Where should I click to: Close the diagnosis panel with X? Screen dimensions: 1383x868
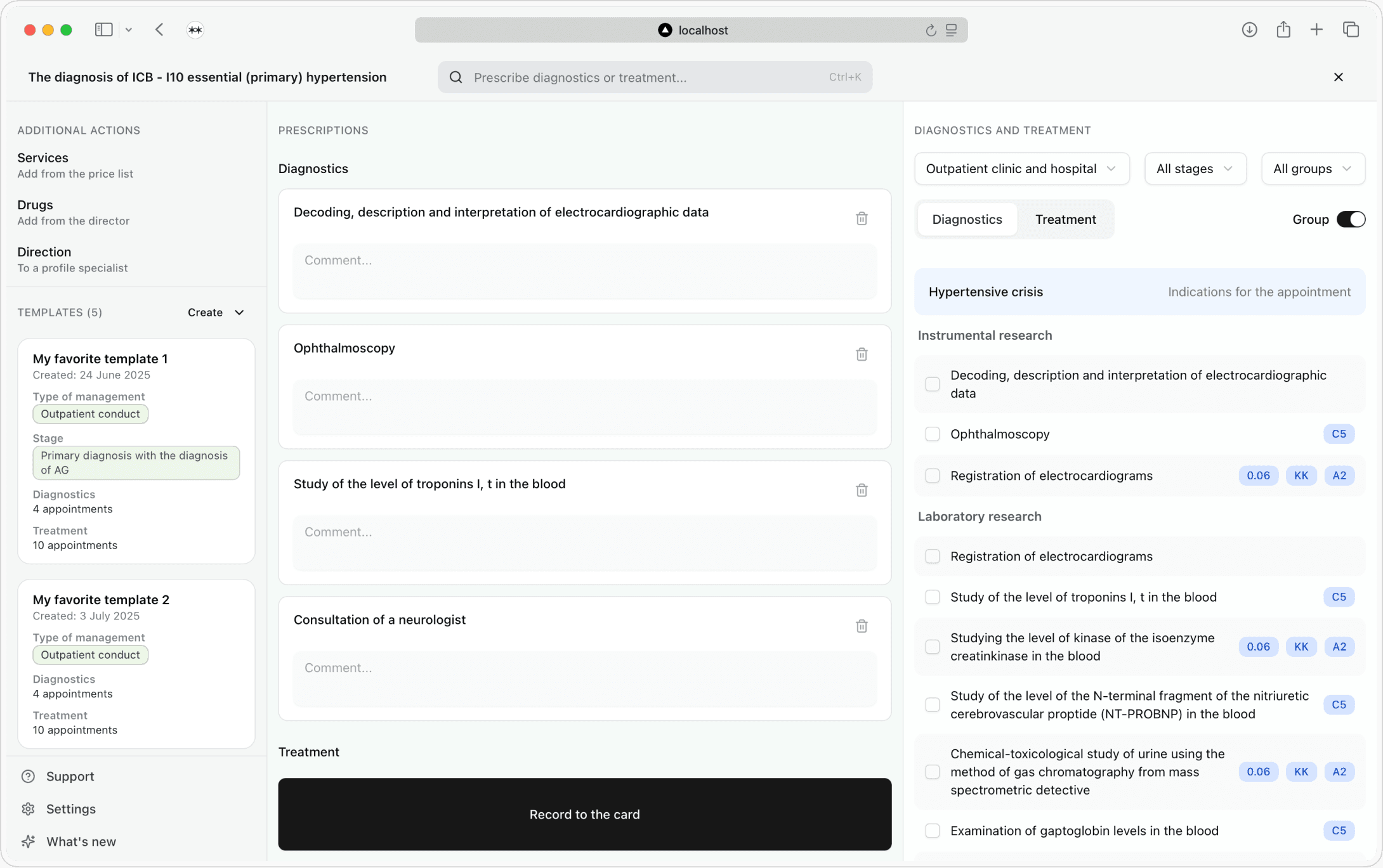1339,77
